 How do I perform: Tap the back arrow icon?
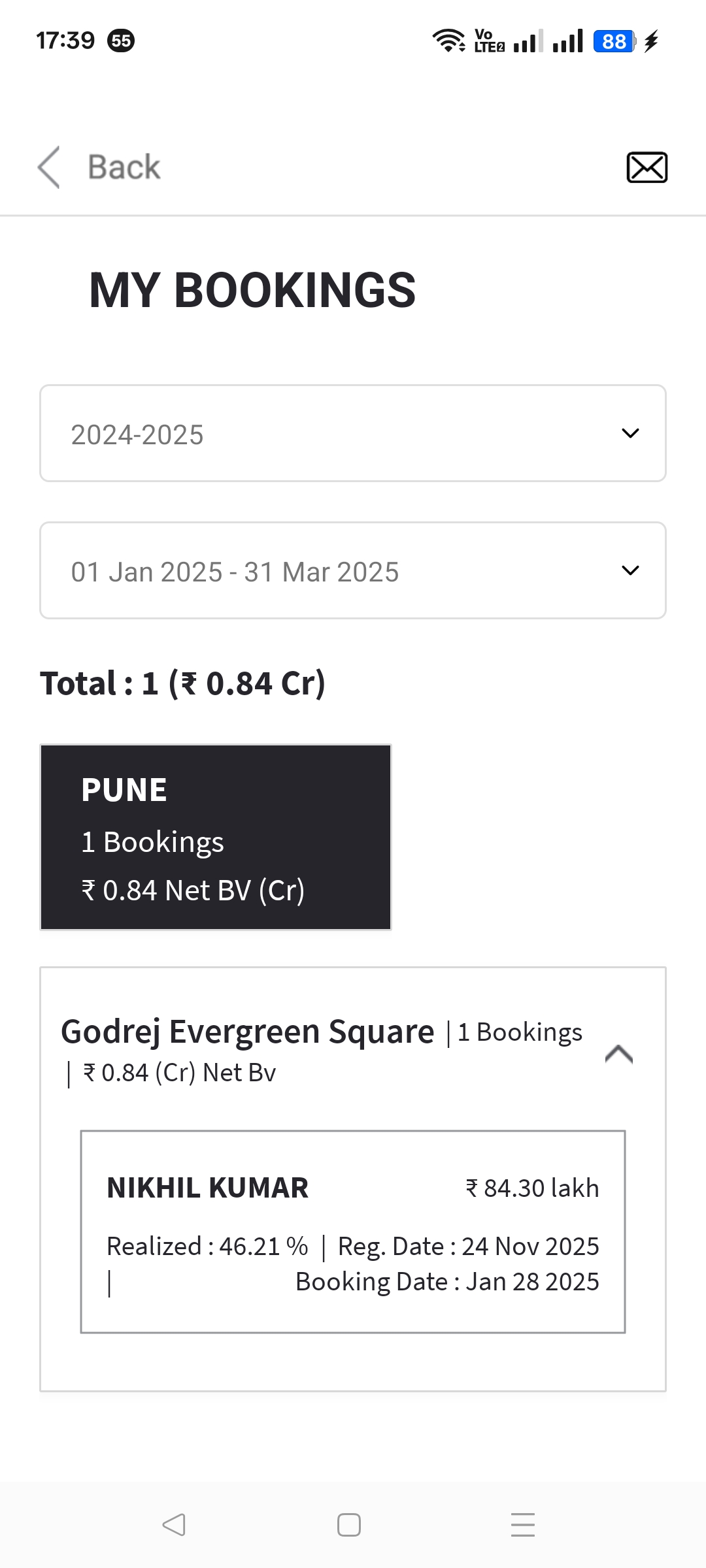pyautogui.click(x=49, y=167)
